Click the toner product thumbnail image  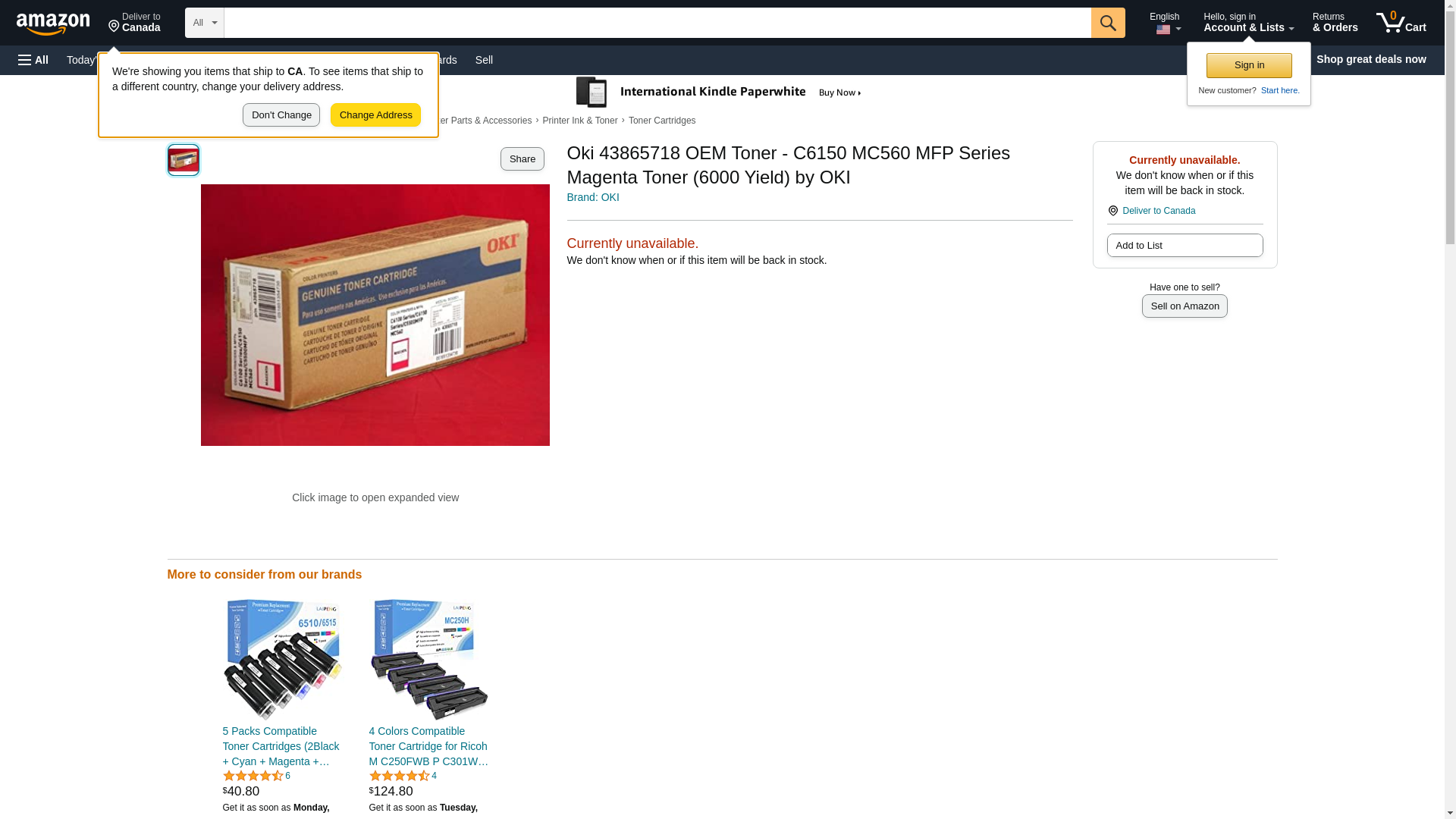click(x=184, y=160)
